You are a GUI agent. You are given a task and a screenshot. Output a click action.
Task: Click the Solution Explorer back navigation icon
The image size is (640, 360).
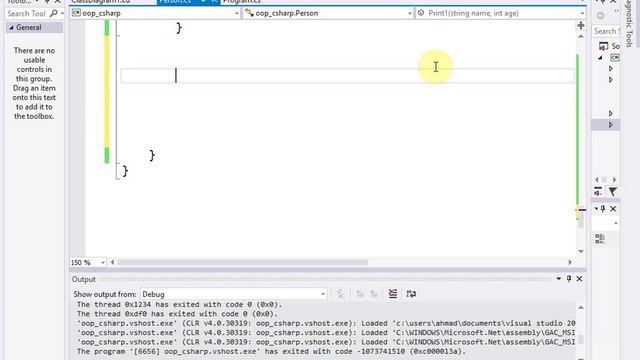pyautogui.click(x=600, y=16)
